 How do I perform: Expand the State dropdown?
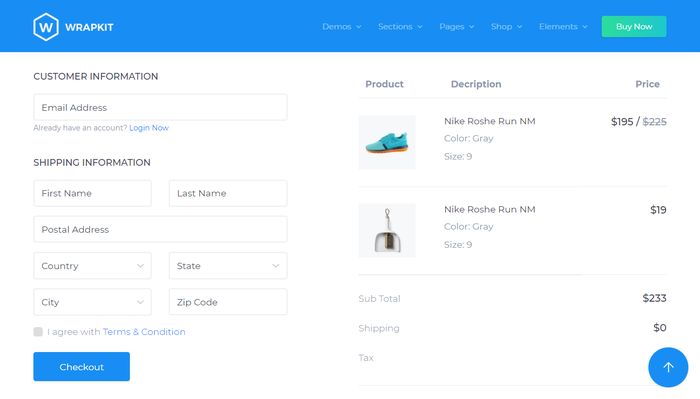tap(228, 266)
